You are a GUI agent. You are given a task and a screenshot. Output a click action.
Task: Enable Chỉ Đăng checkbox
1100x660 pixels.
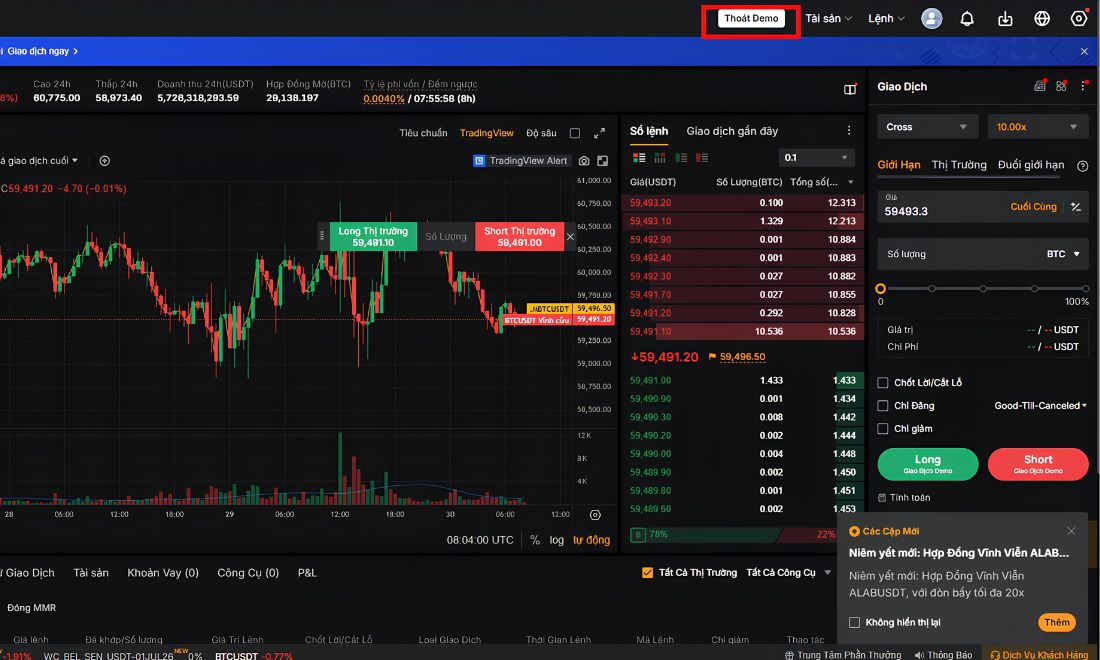[x=883, y=405]
